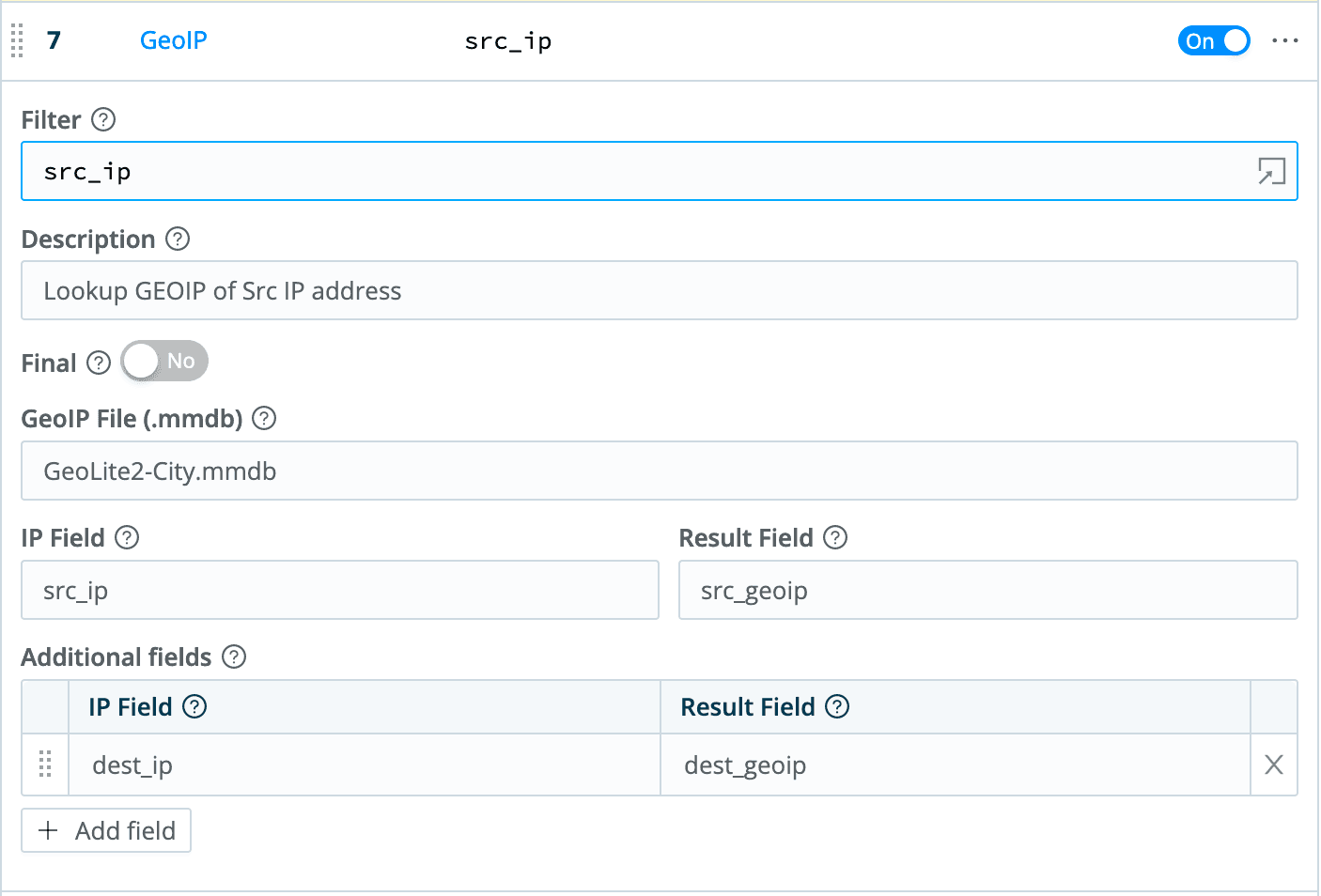Image resolution: width=1321 pixels, height=896 pixels.
Task: Enable the Final toggle
Action: point(163,361)
